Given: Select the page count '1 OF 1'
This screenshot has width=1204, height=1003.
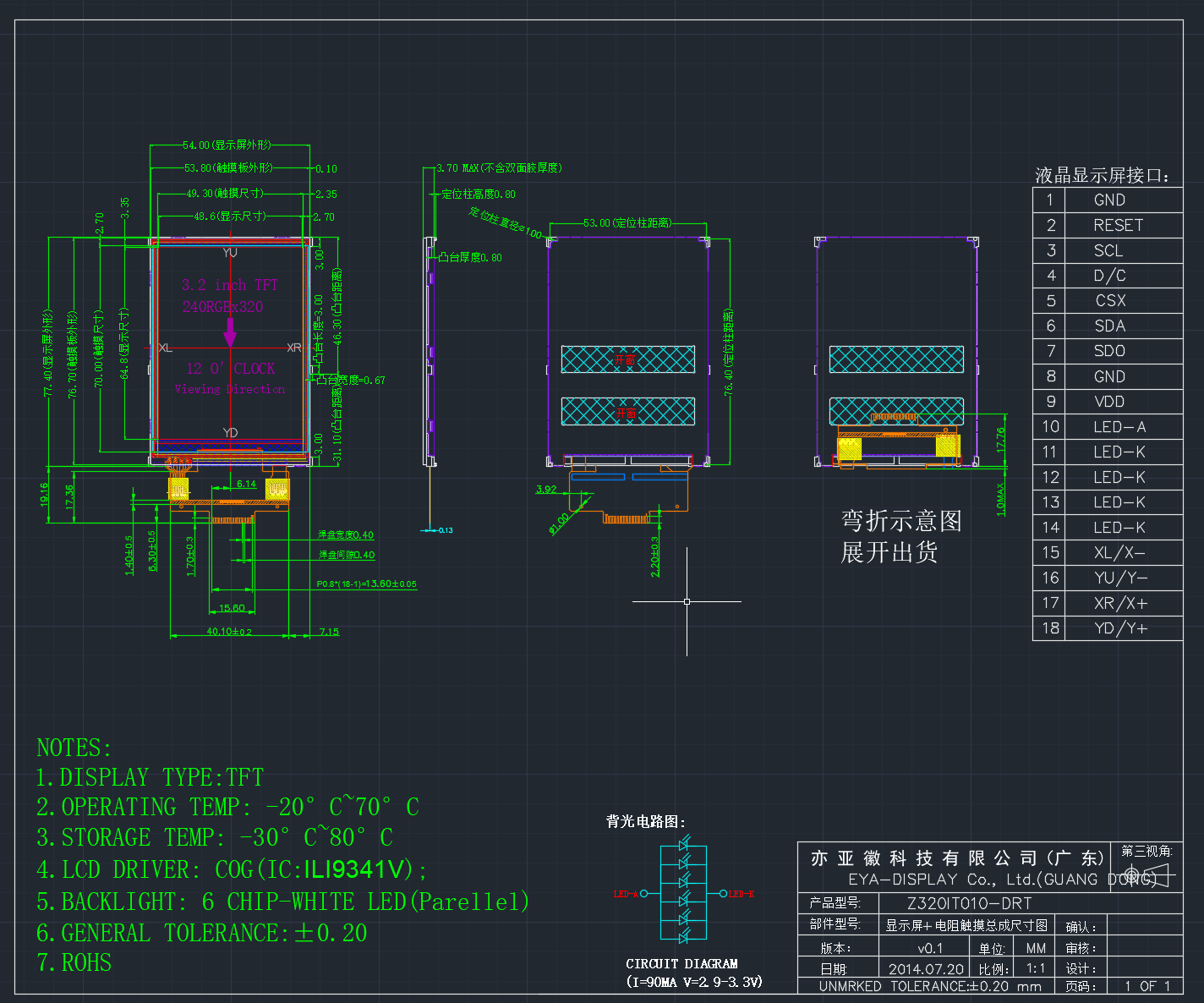Looking at the screenshot, I should click(1147, 986).
